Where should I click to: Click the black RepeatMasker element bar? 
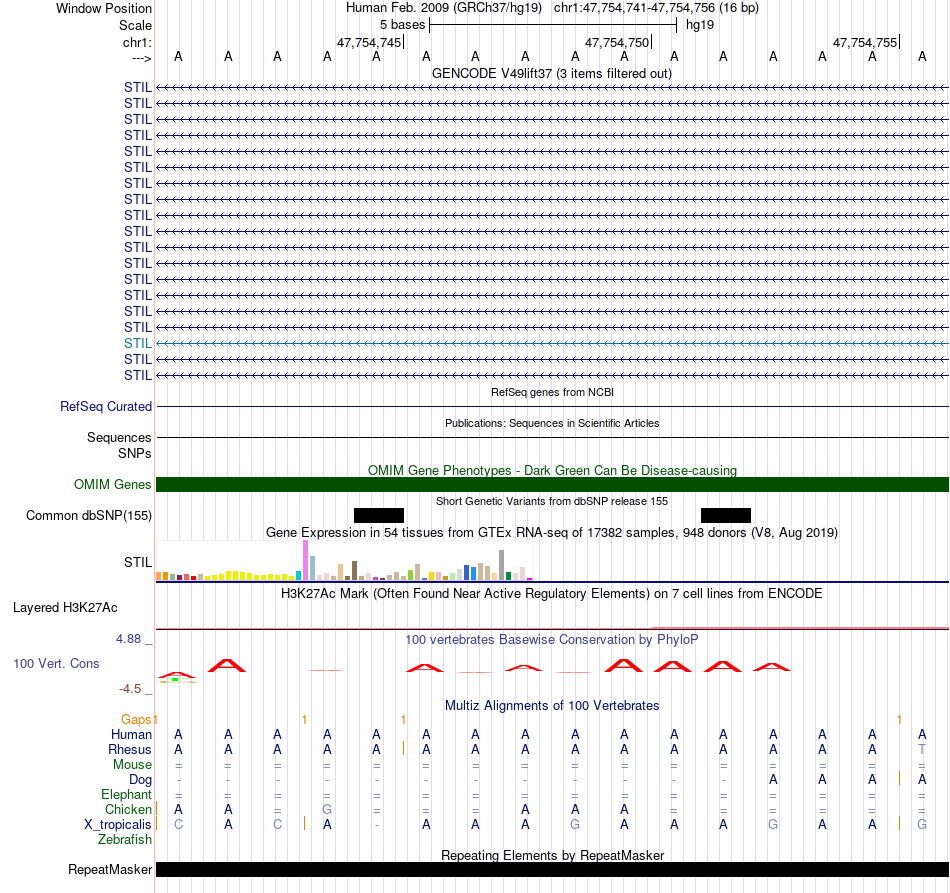click(x=552, y=869)
